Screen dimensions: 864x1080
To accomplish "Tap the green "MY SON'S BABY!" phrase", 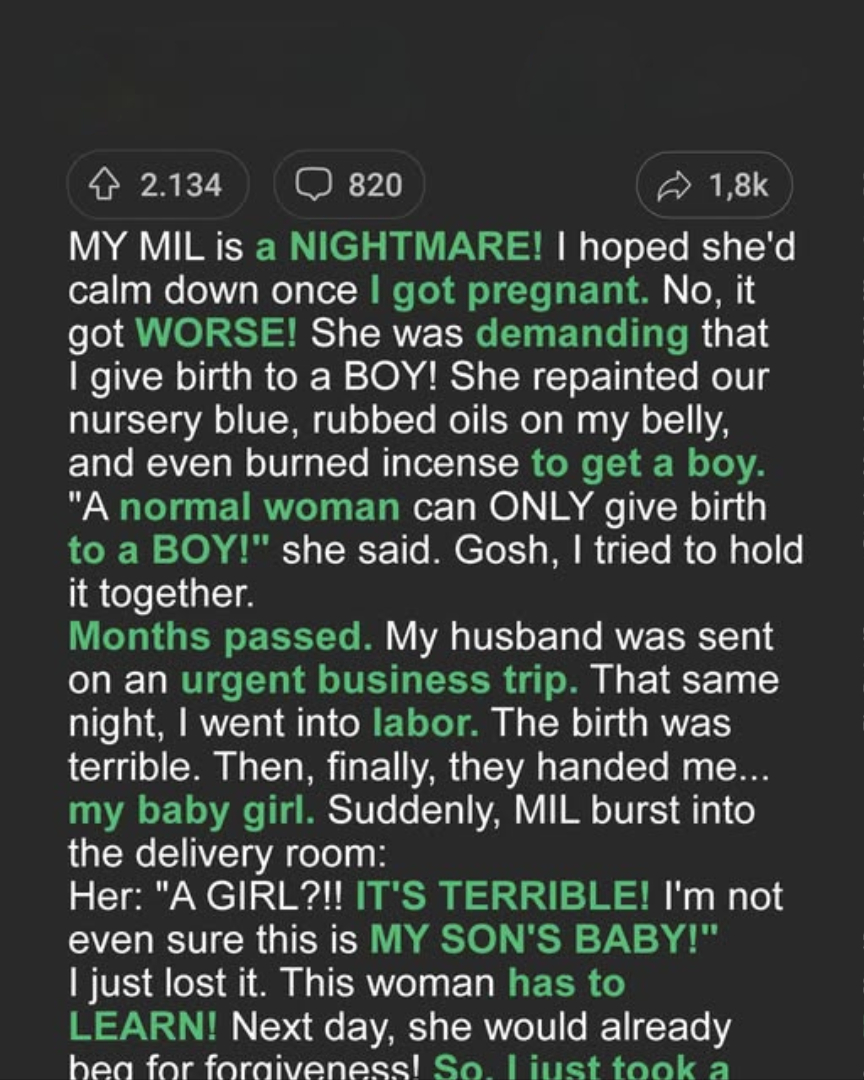I will [x=543, y=939].
